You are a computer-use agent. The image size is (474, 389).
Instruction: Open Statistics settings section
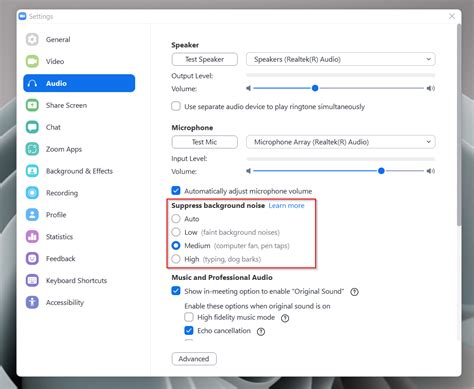tap(79, 237)
